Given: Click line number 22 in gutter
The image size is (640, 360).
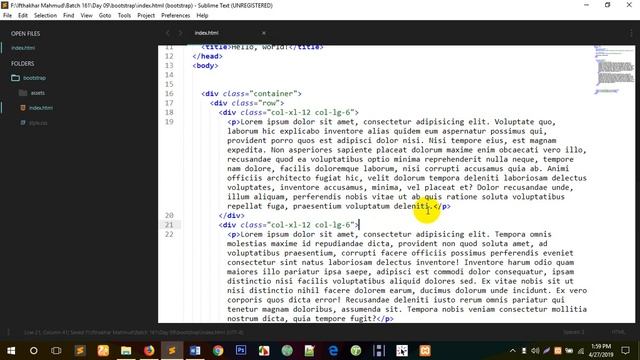Looking at the screenshot, I should point(169,234).
